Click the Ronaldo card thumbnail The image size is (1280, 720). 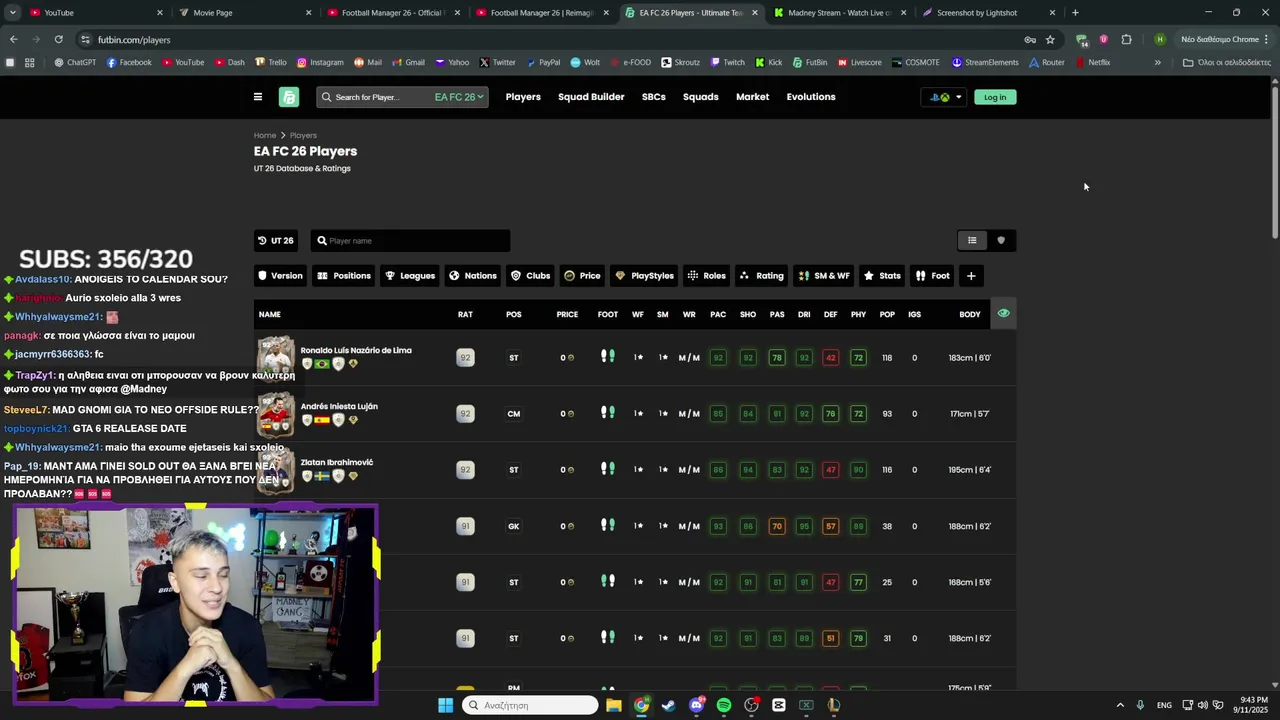click(276, 358)
